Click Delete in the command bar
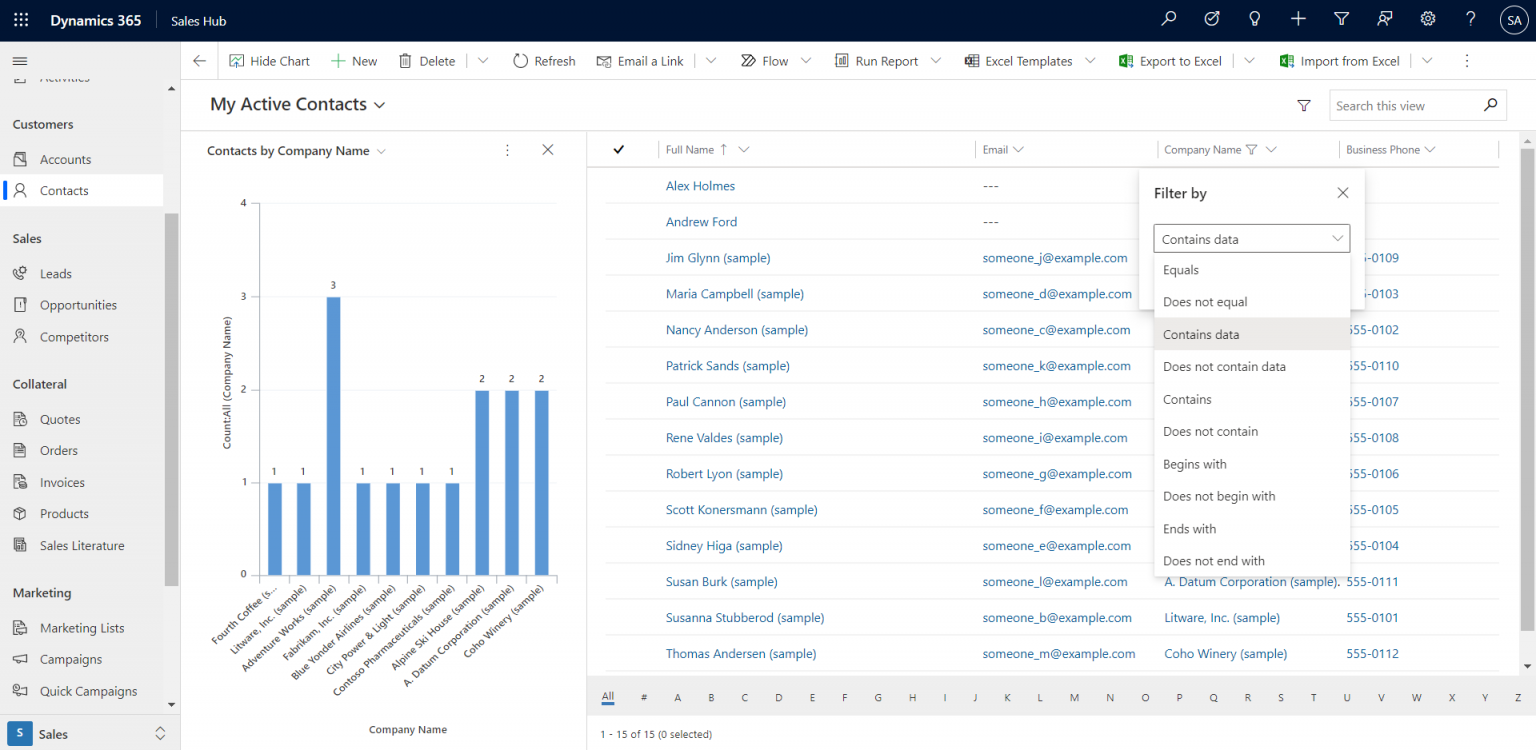Image resolution: width=1536 pixels, height=750 pixels. (427, 61)
